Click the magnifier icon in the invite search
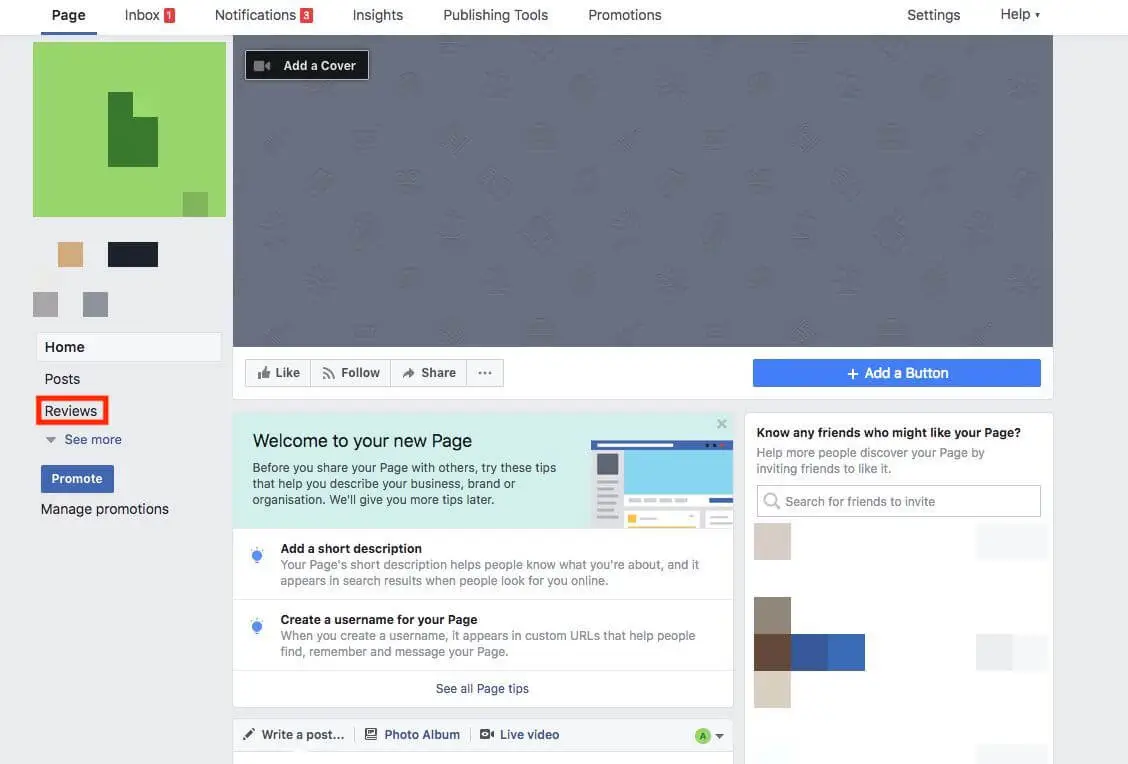1128x764 pixels. (x=771, y=501)
